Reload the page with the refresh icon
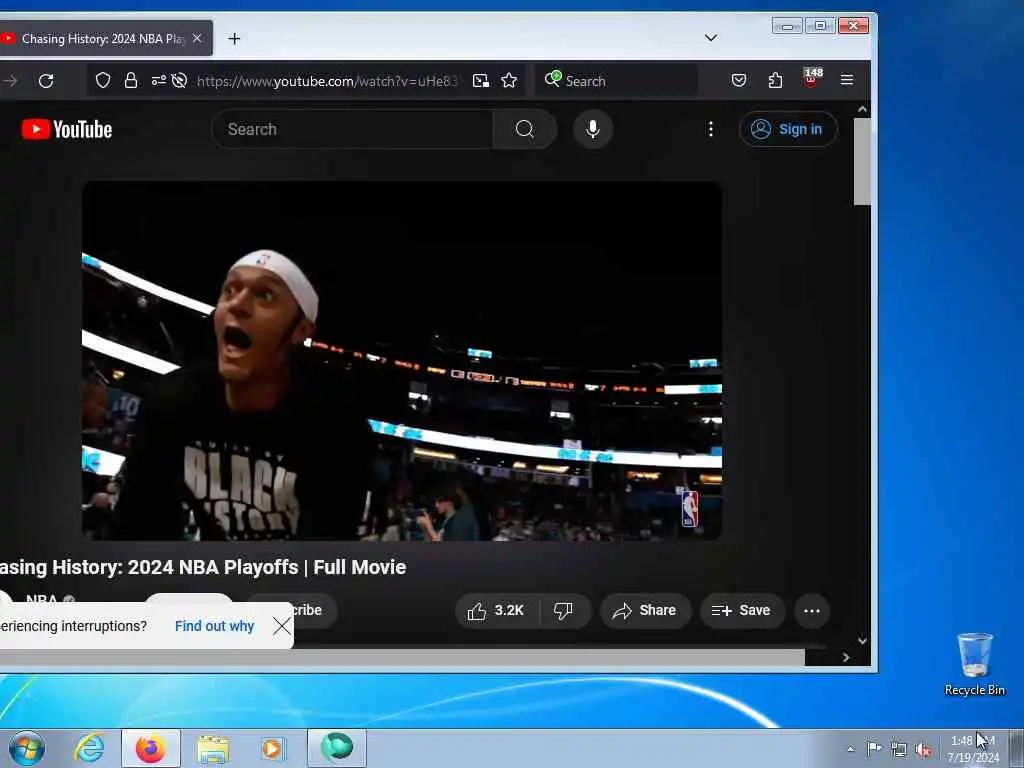The image size is (1024, 768). pyautogui.click(x=46, y=81)
